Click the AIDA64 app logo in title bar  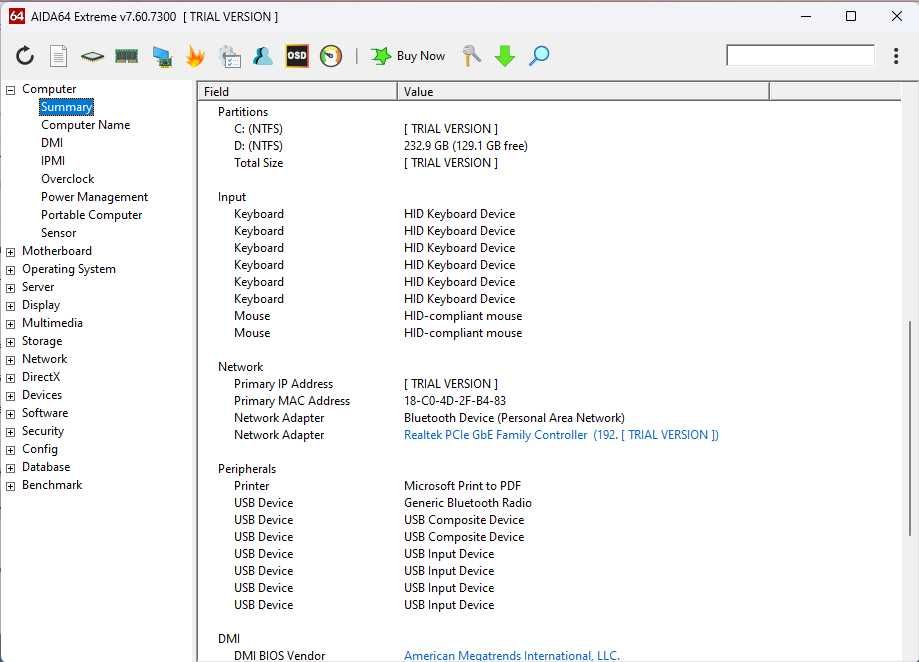tap(16, 16)
